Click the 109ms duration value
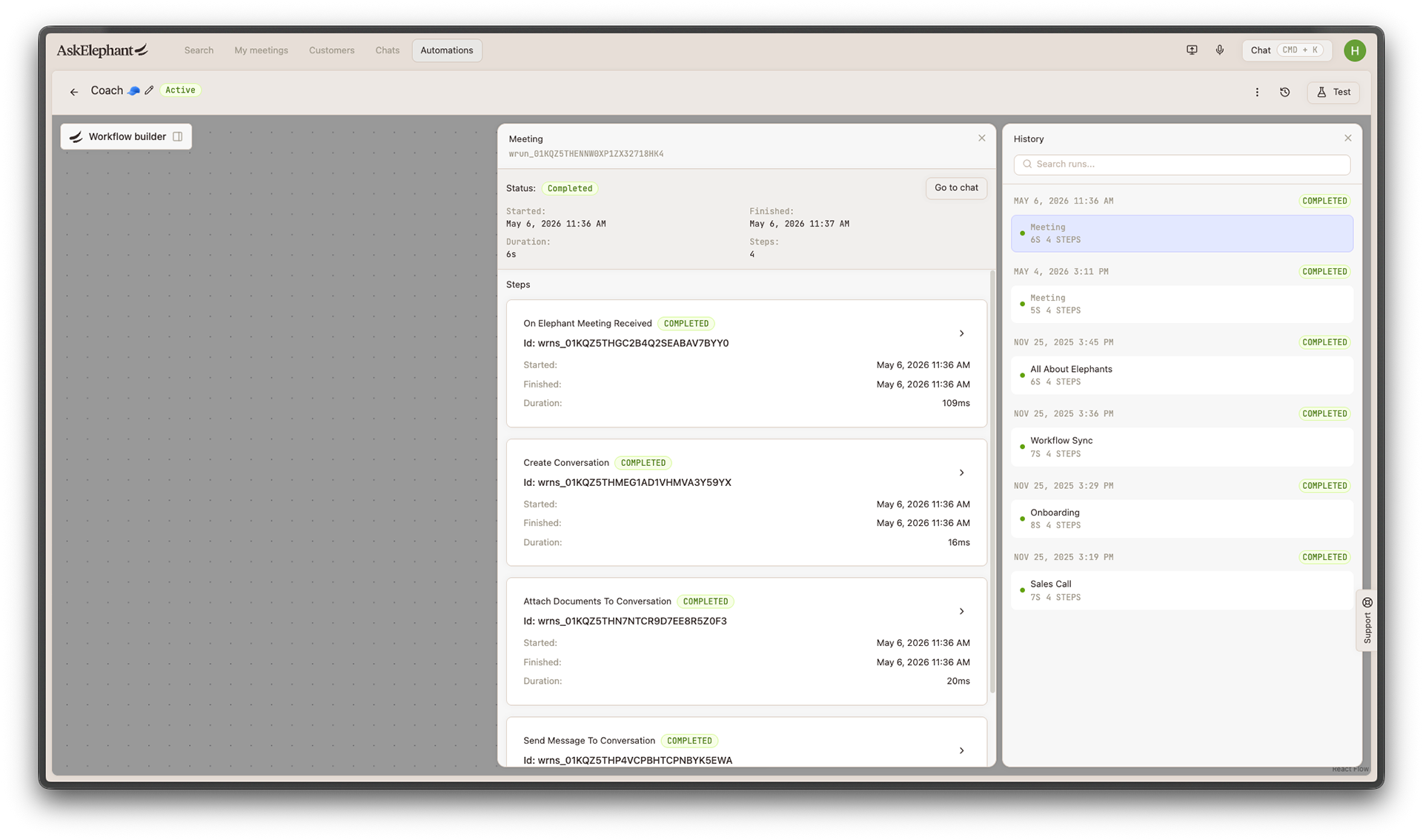1423x840 pixels. coord(956,404)
